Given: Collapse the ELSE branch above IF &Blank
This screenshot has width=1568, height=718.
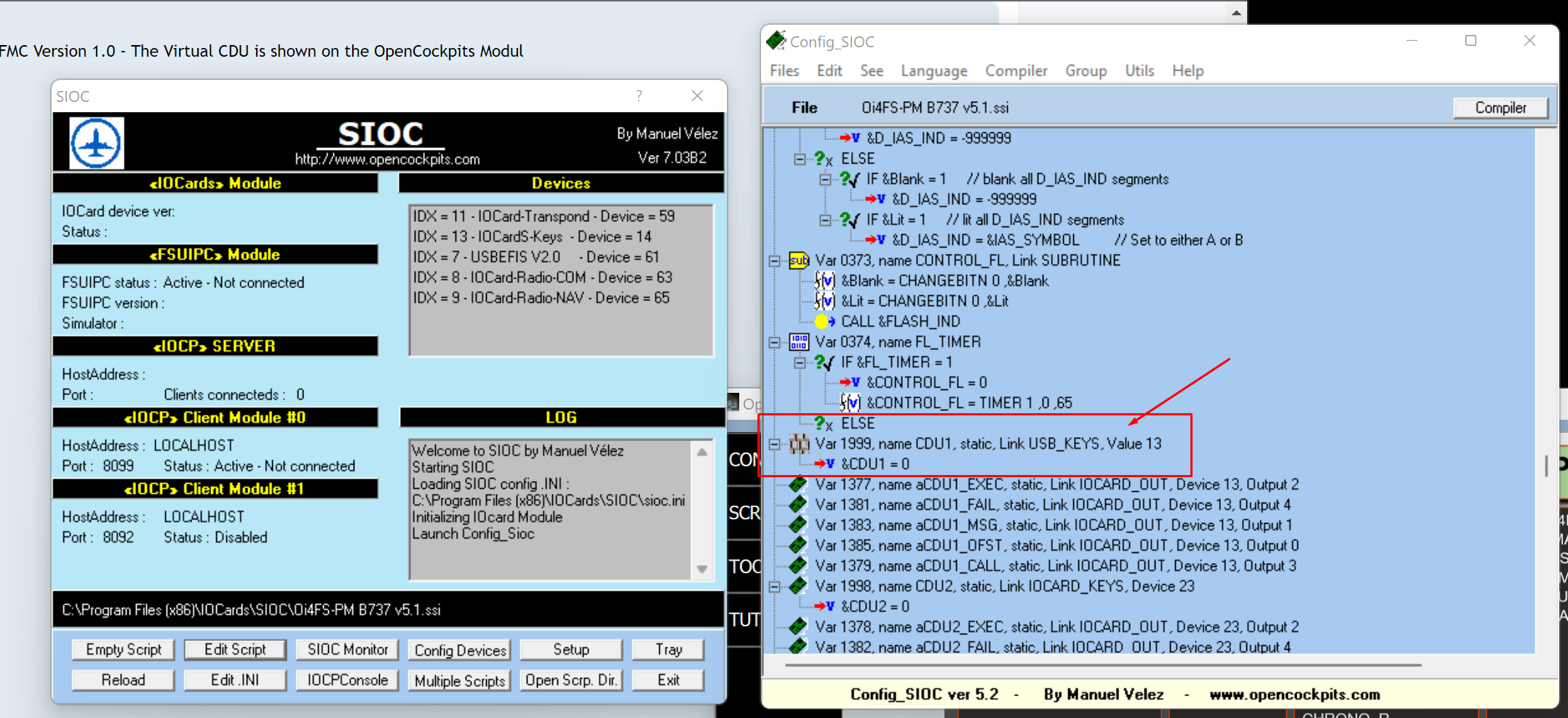Looking at the screenshot, I should pos(800,159).
